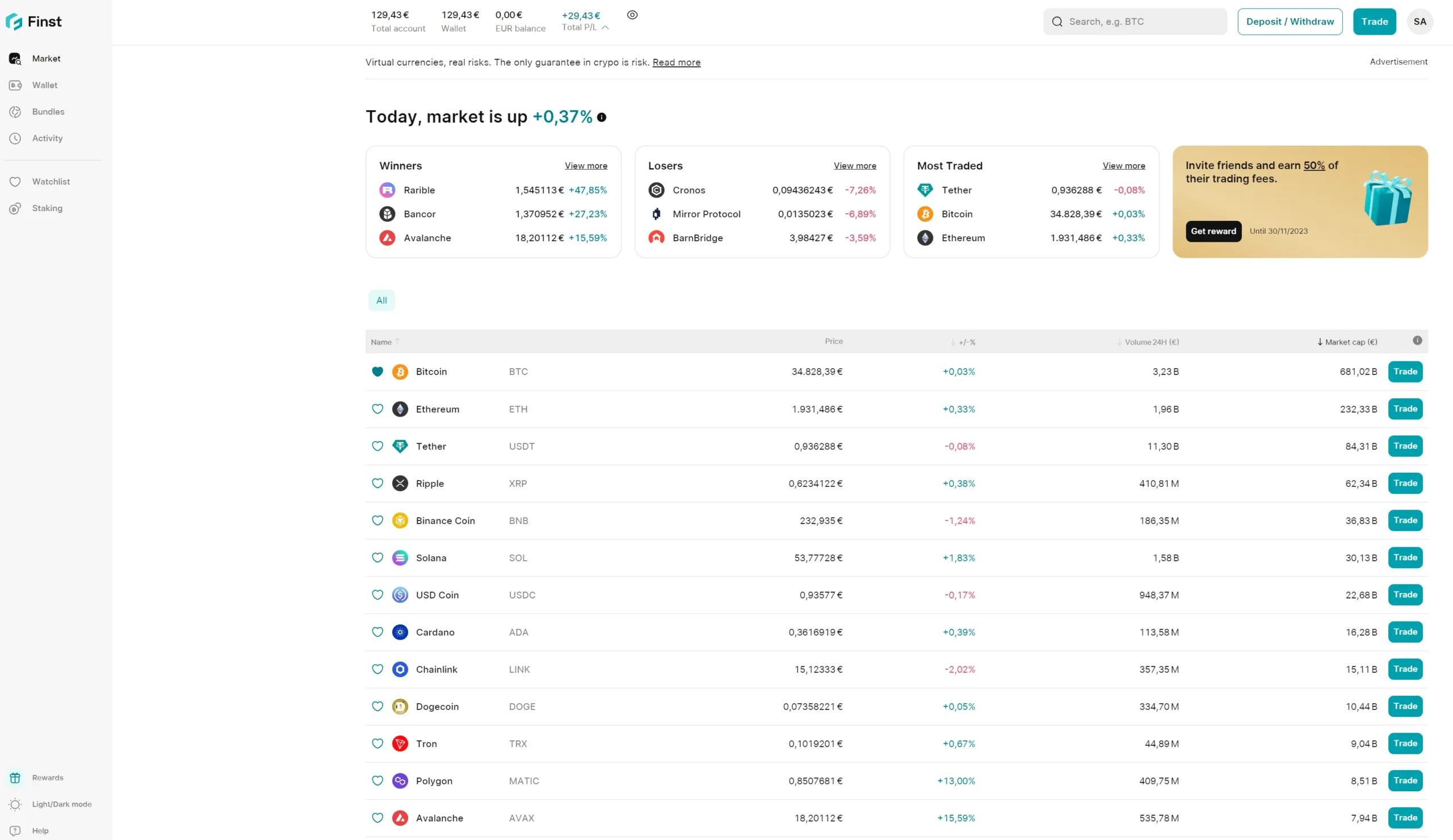Sort table by Volume 24H column

(x=1148, y=342)
